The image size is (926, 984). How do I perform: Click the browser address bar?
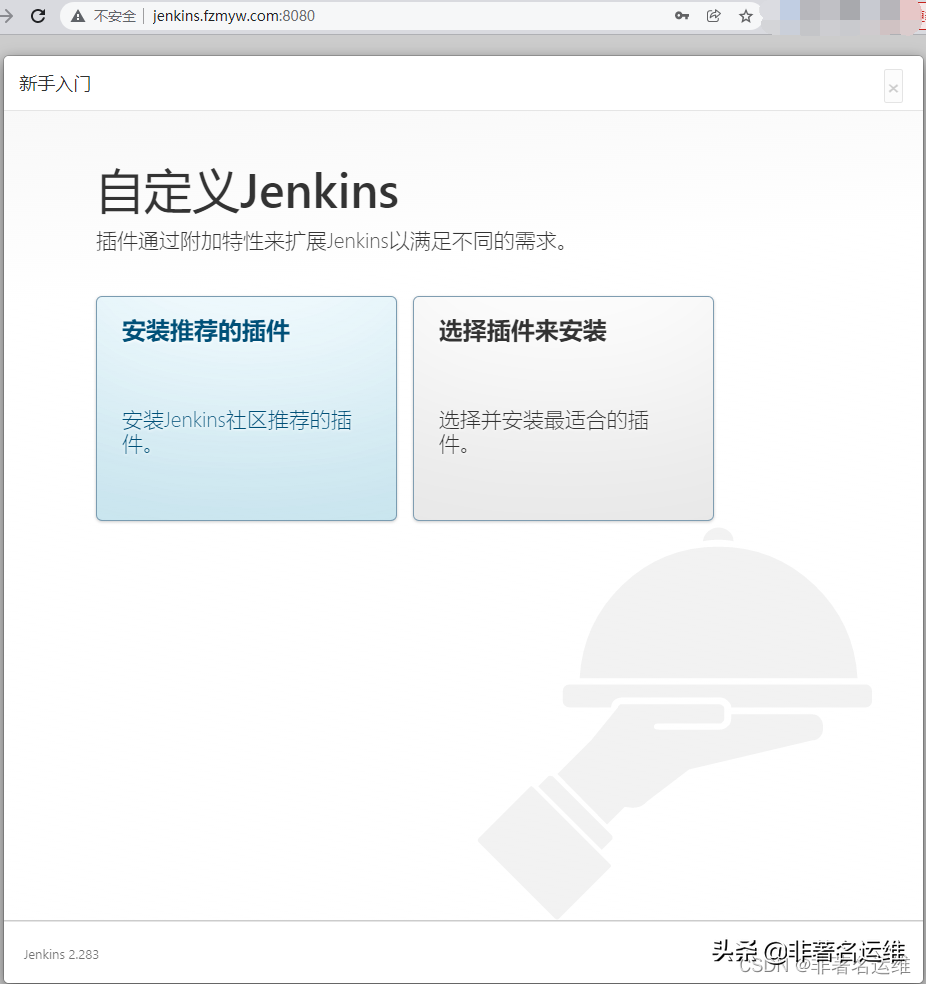[x=300, y=16]
